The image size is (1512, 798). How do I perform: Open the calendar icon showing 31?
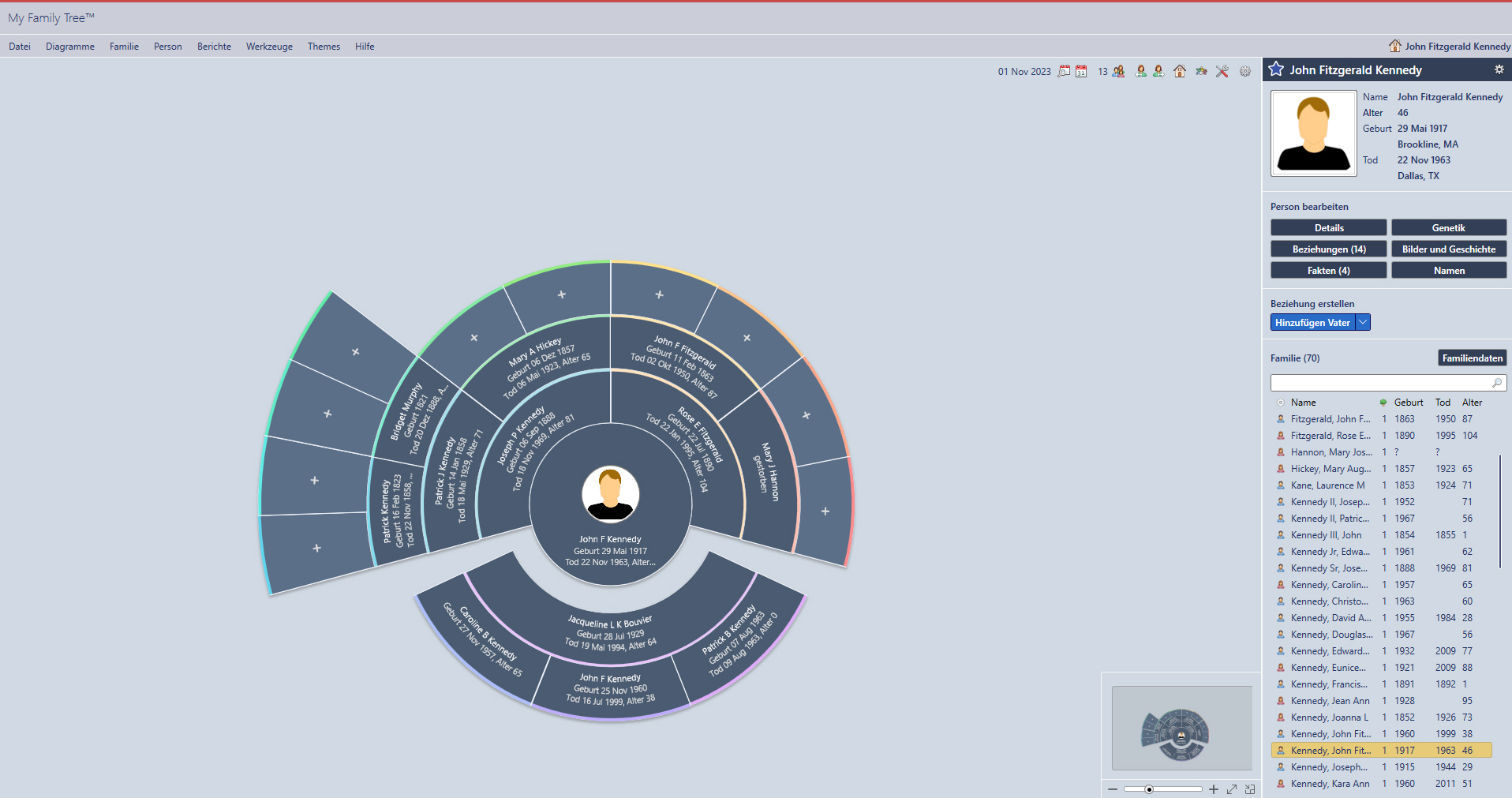[x=1081, y=71]
